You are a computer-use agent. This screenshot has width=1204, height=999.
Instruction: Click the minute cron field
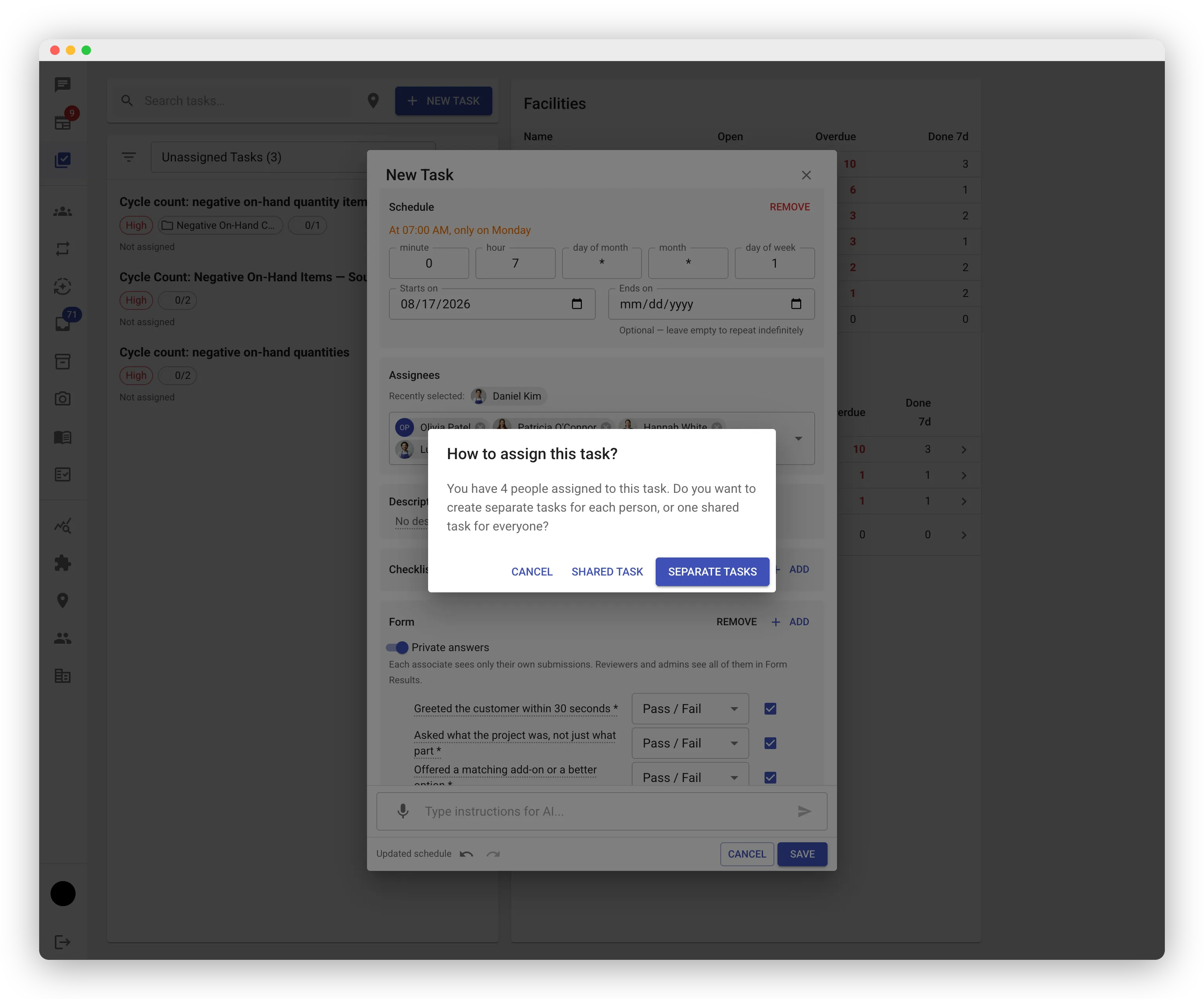[429, 263]
